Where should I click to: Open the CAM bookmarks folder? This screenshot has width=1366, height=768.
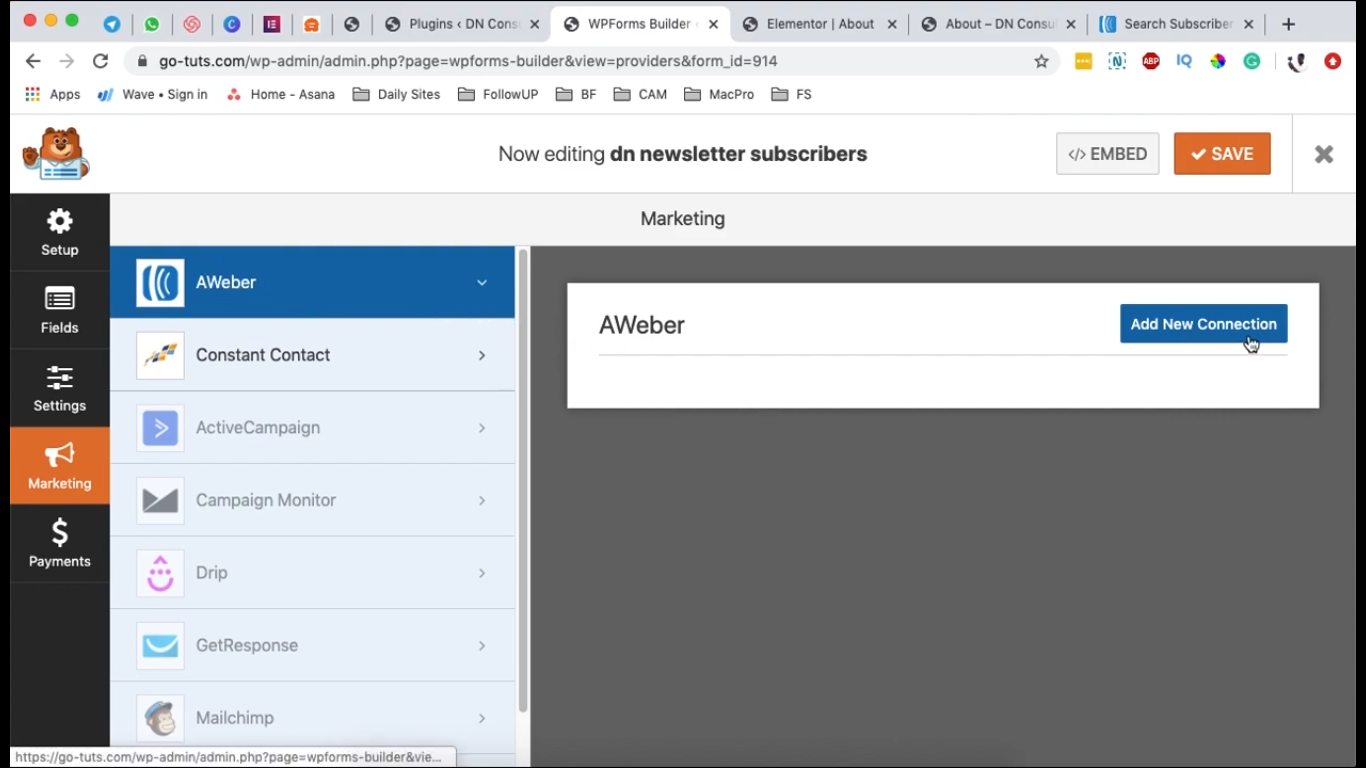click(640, 94)
